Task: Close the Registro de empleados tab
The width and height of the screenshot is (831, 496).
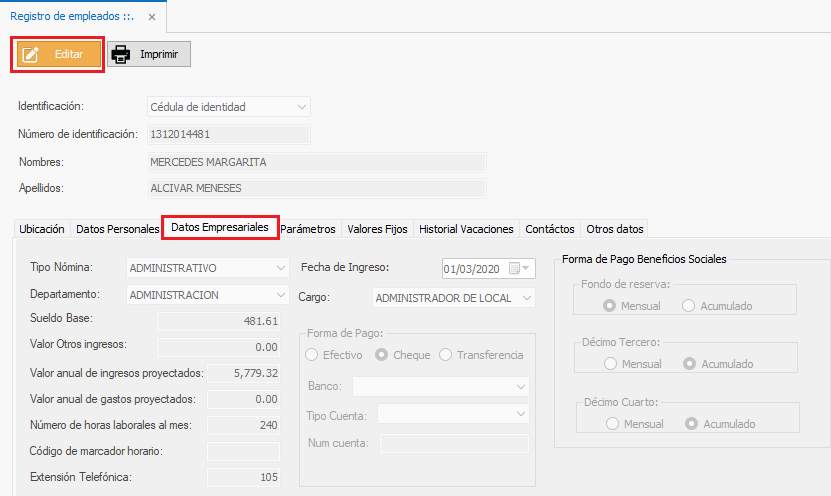Action: click(151, 17)
